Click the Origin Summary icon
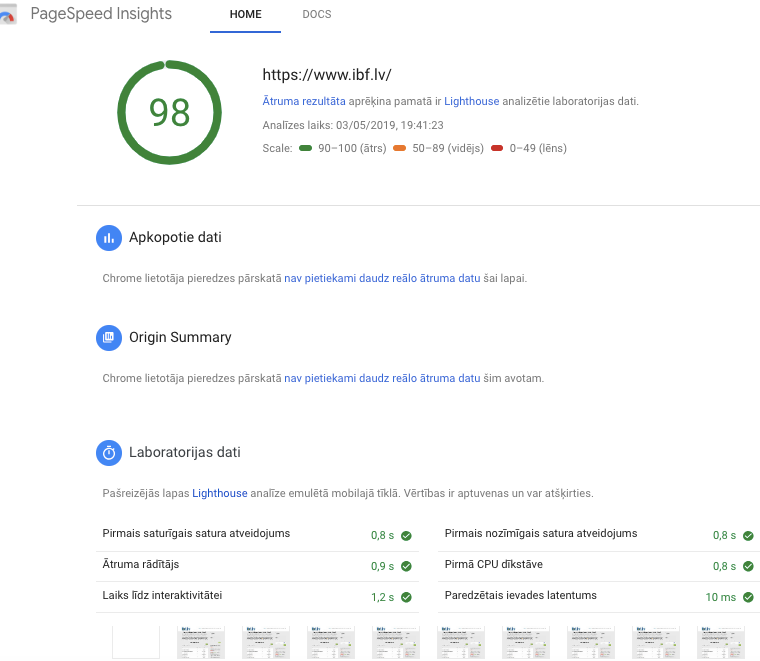The height and width of the screenshot is (661, 760). 109,338
